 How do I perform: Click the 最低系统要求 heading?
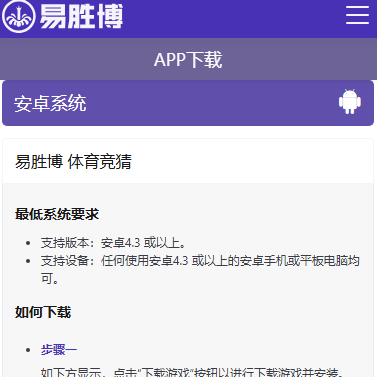tap(57, 214)
